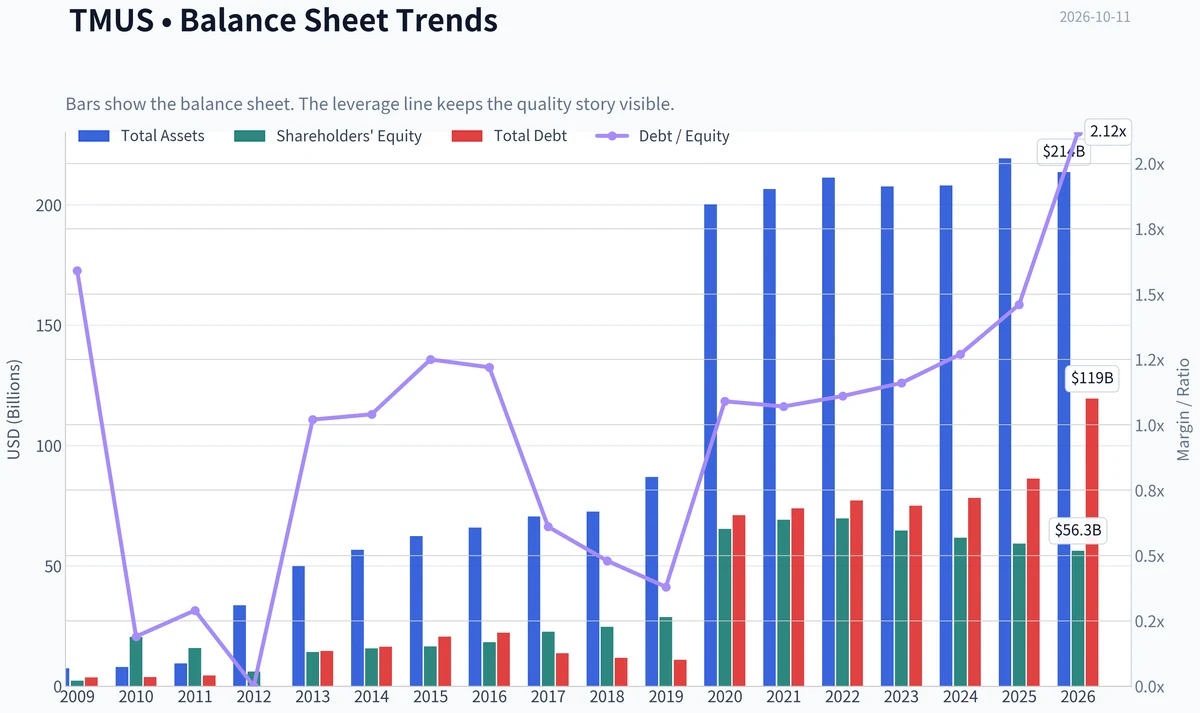Select the "Margin / Ratio" axis title
1200x713 pixels.
(x=1184, y=409)
